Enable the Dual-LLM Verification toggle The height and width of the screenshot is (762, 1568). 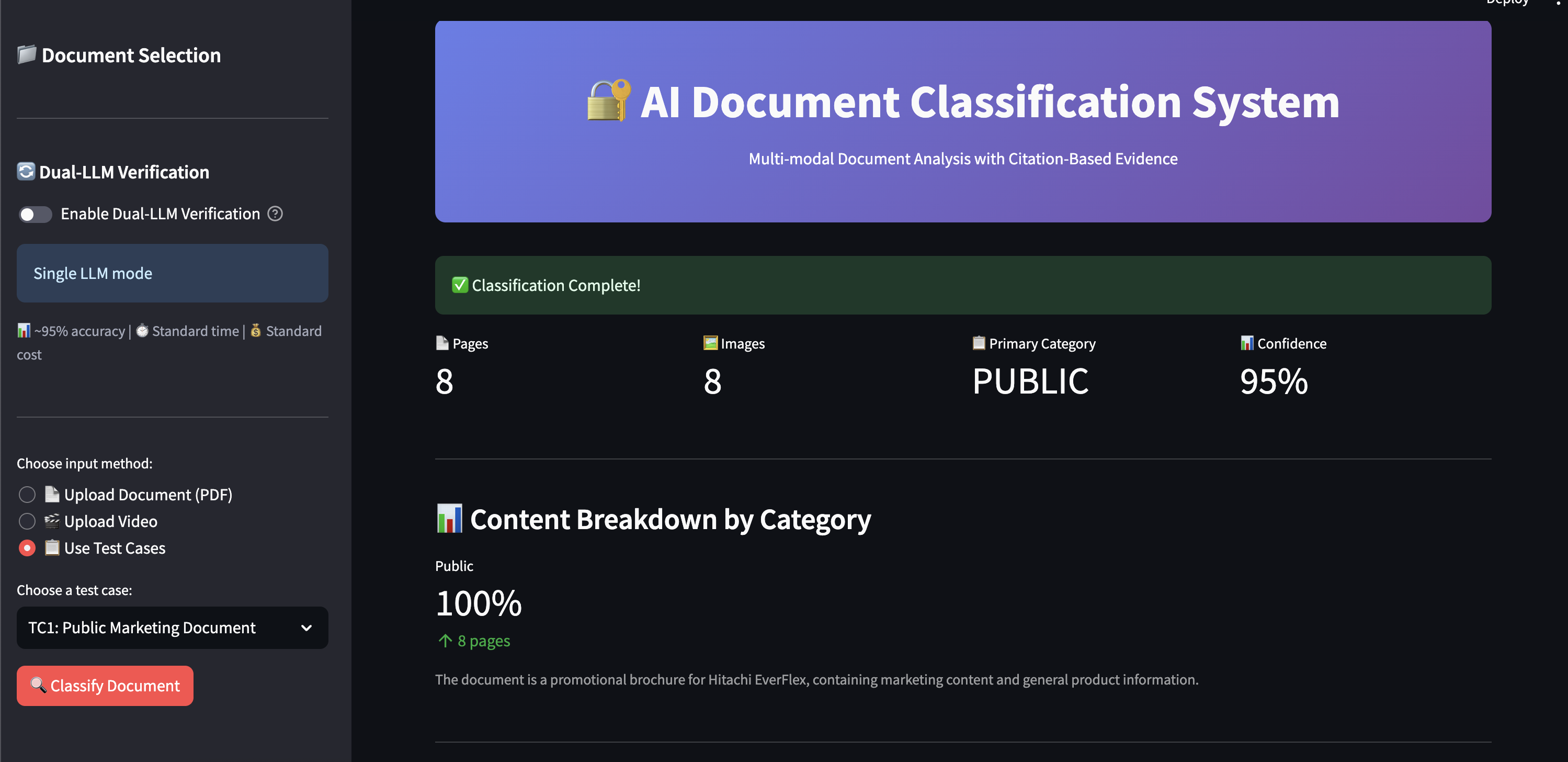click(x=35, y=215)
